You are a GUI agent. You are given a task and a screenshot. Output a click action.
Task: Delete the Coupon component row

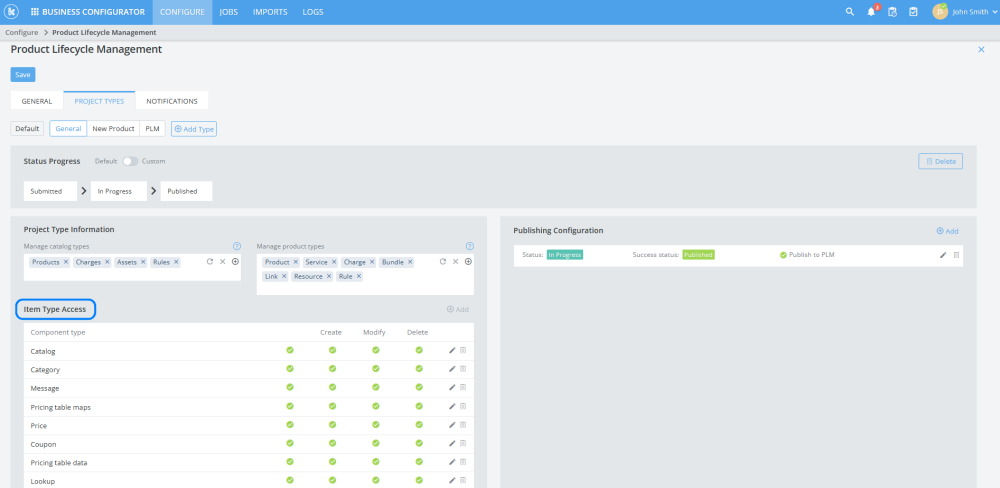pos(463,443)
